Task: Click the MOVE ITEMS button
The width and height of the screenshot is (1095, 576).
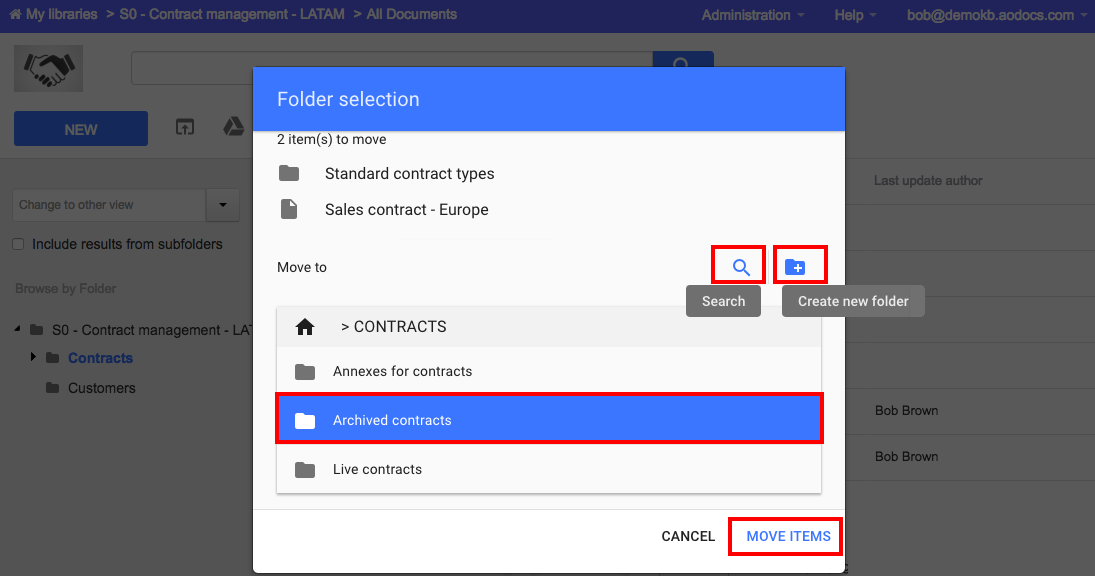Action: [x=788, y=536]
